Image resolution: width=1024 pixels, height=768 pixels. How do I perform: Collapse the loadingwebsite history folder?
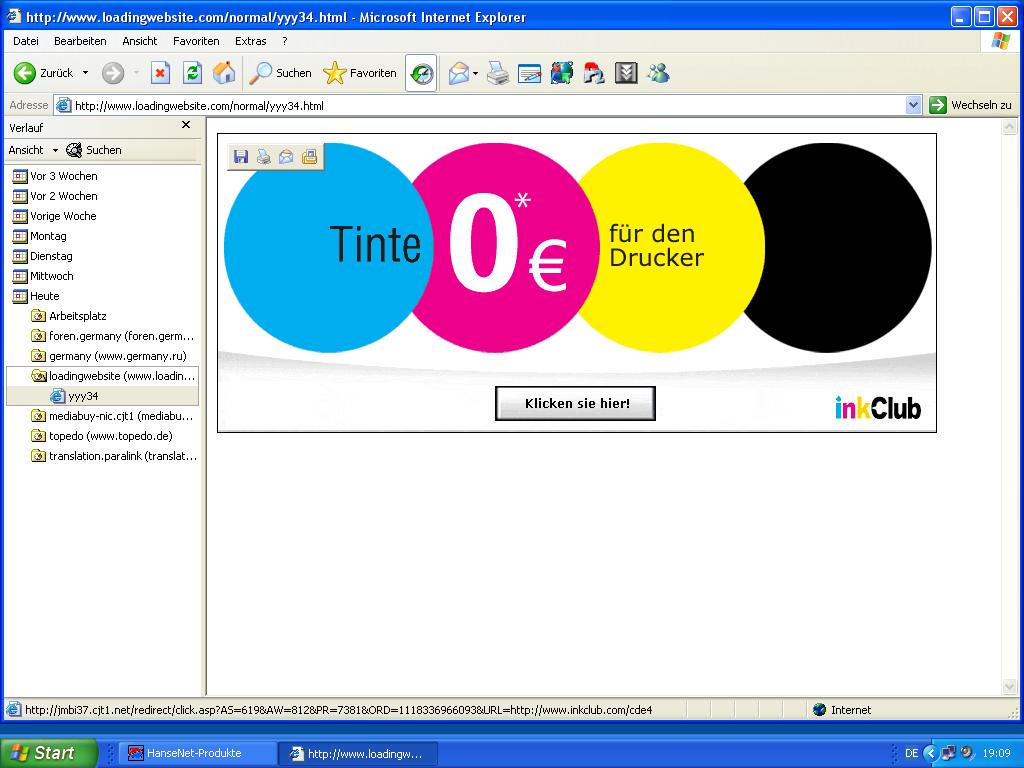click(113, 376)
